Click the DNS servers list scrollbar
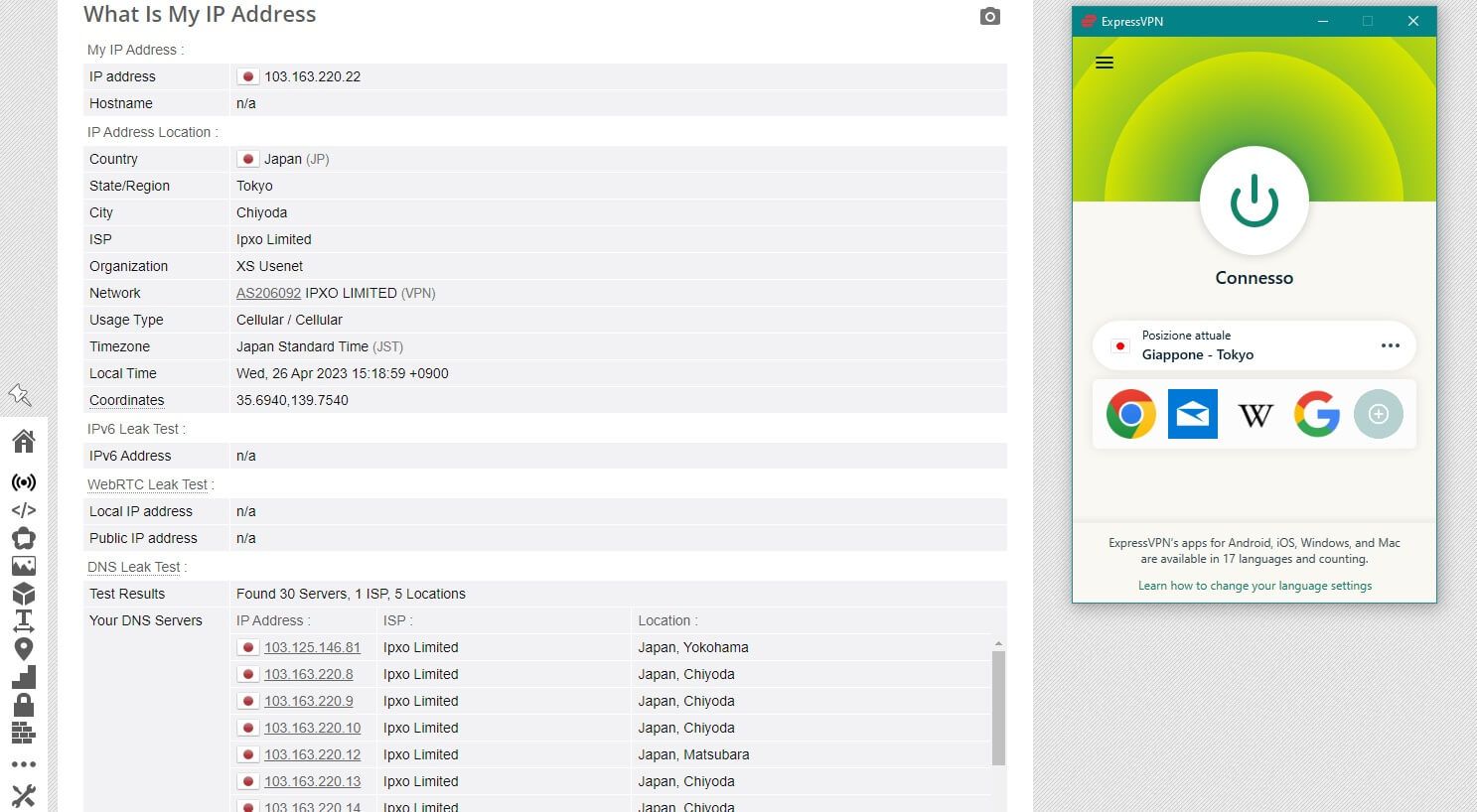1477x812 pixels. point(998,708)
